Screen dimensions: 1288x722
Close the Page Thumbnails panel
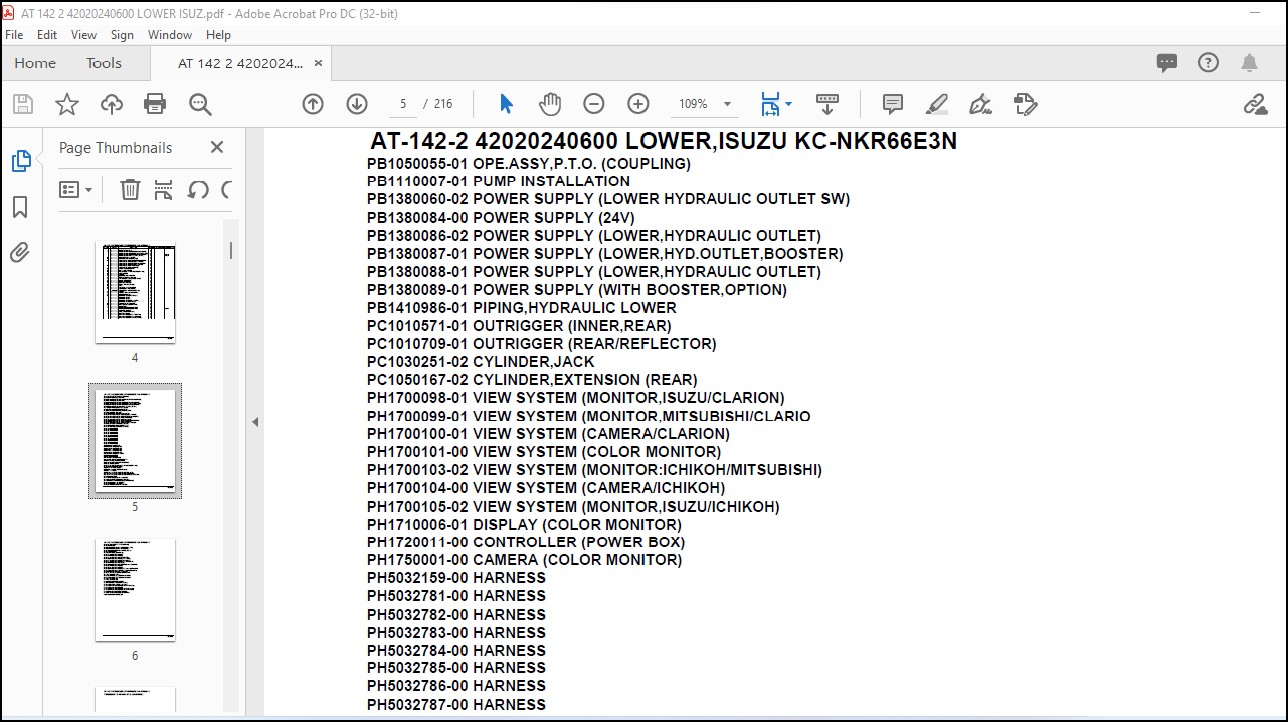tap(217, 147)
